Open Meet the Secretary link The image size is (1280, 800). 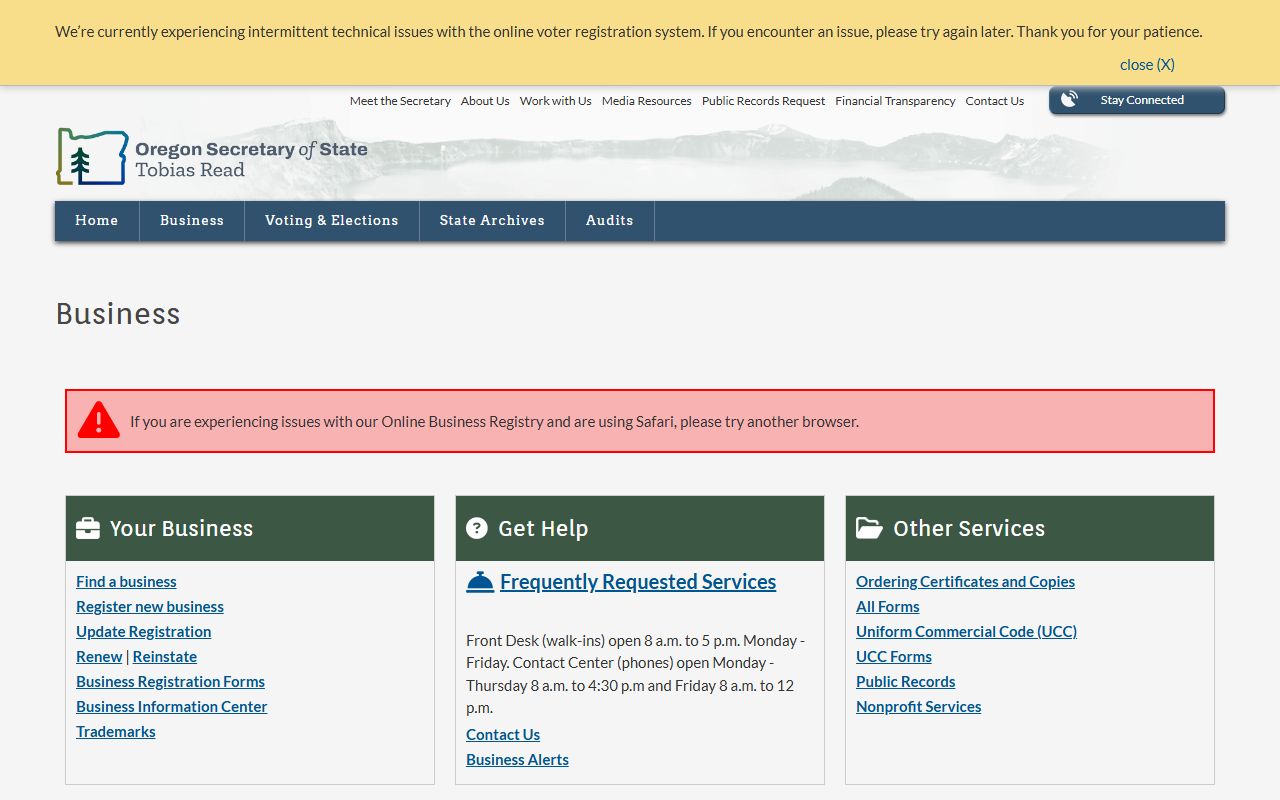click(400, 101)
